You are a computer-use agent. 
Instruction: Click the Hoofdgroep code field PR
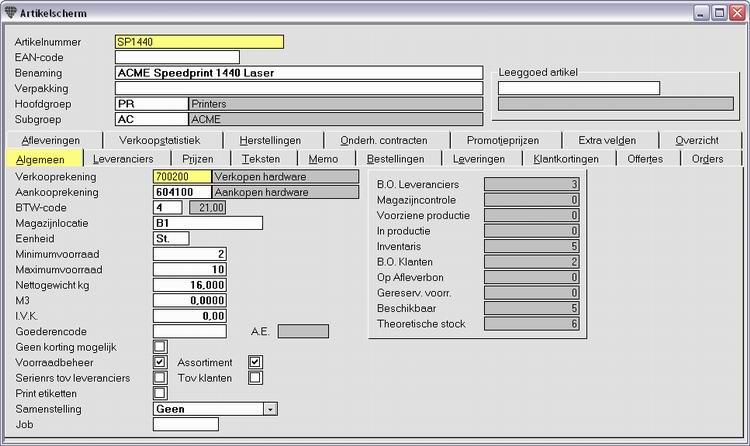pos(152,104)
